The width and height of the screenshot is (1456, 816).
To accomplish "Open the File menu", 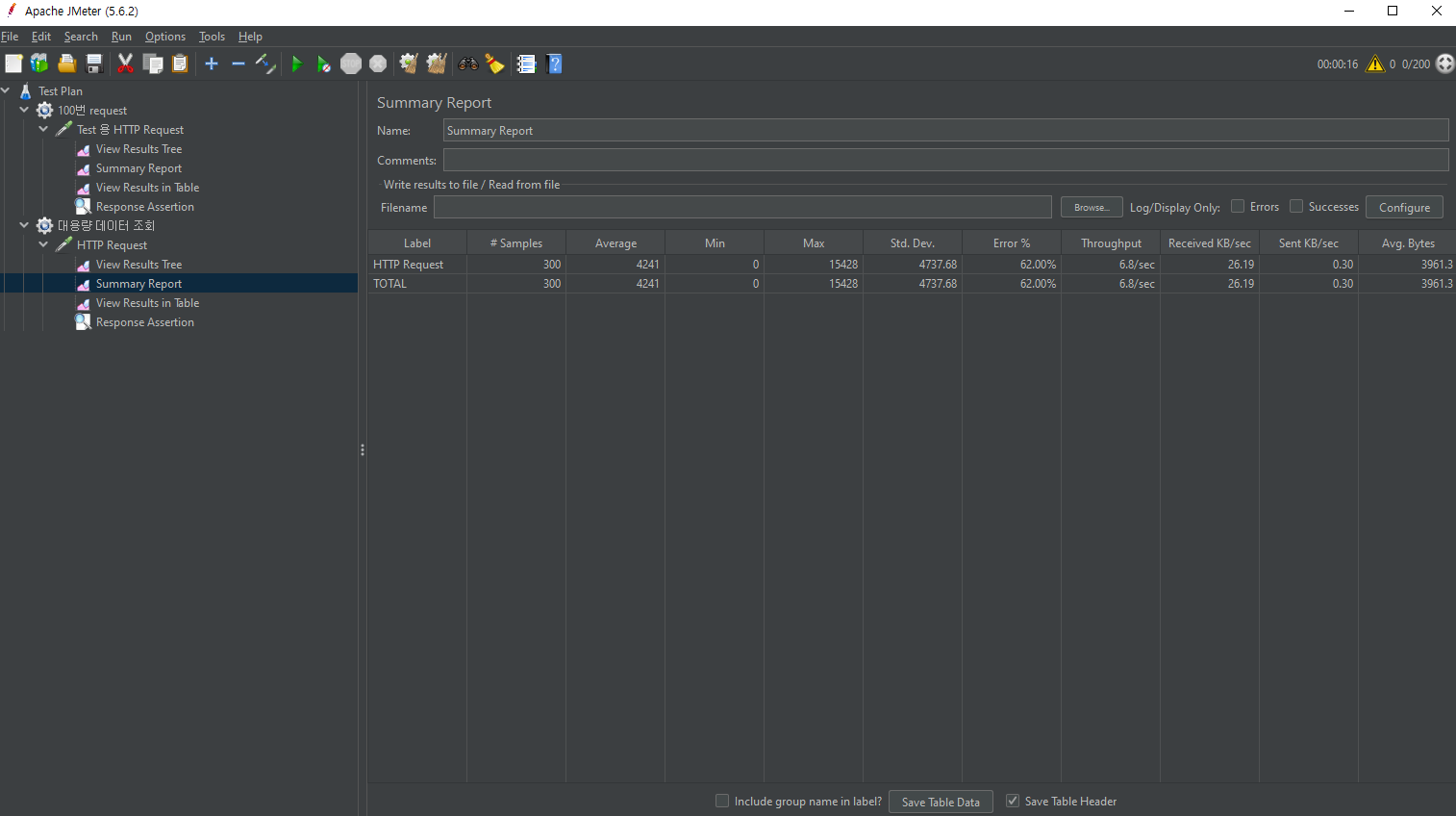I will pos(10,37).
